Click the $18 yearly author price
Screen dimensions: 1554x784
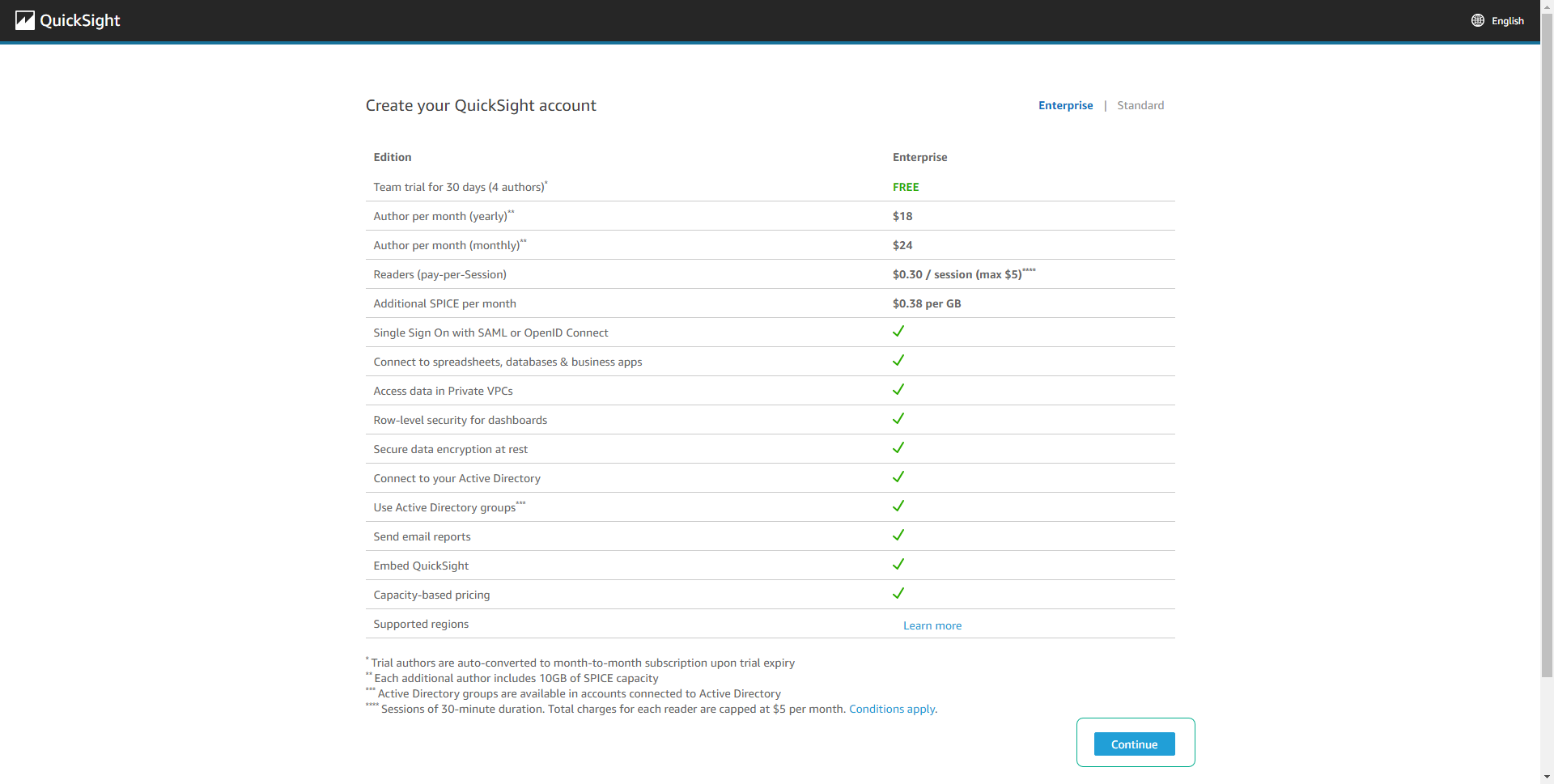(902, 216)
